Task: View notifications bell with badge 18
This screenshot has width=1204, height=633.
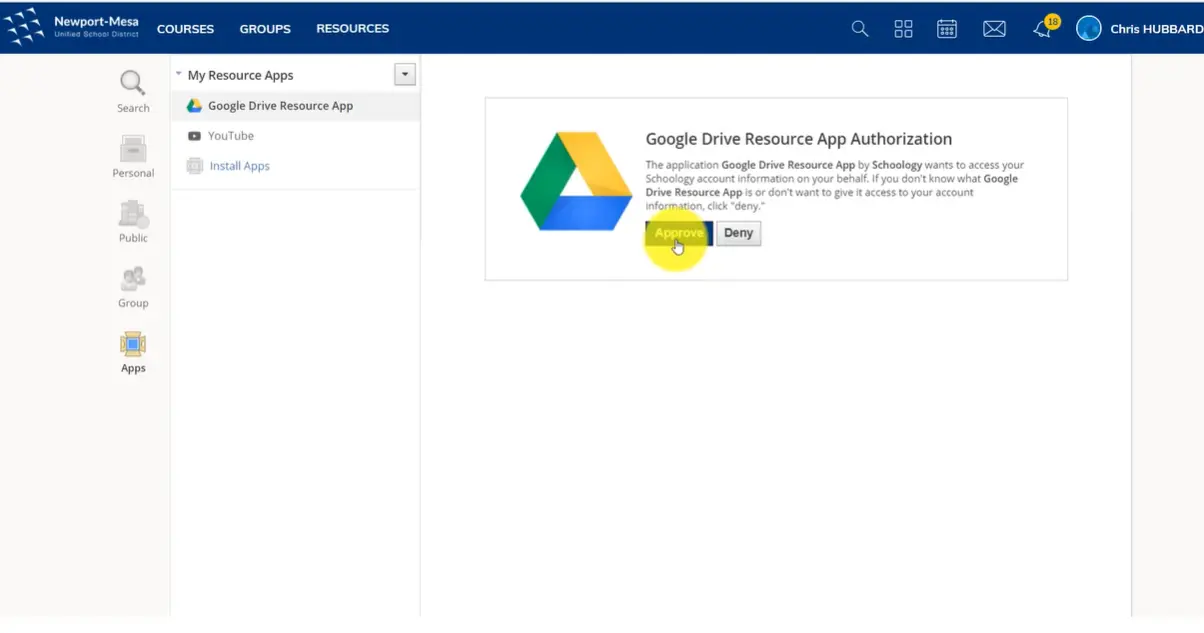Action: pyautogui.click(x=1043, y=28)
